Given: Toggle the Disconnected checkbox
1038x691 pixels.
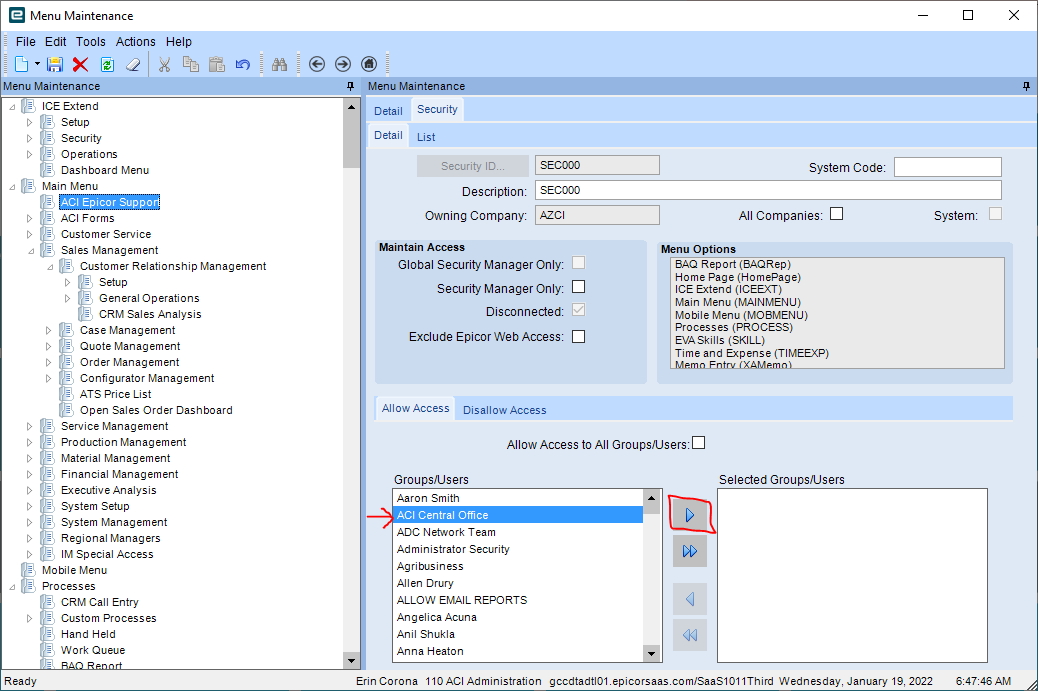Looking at the screenshot, I should [x=579, y=310].
